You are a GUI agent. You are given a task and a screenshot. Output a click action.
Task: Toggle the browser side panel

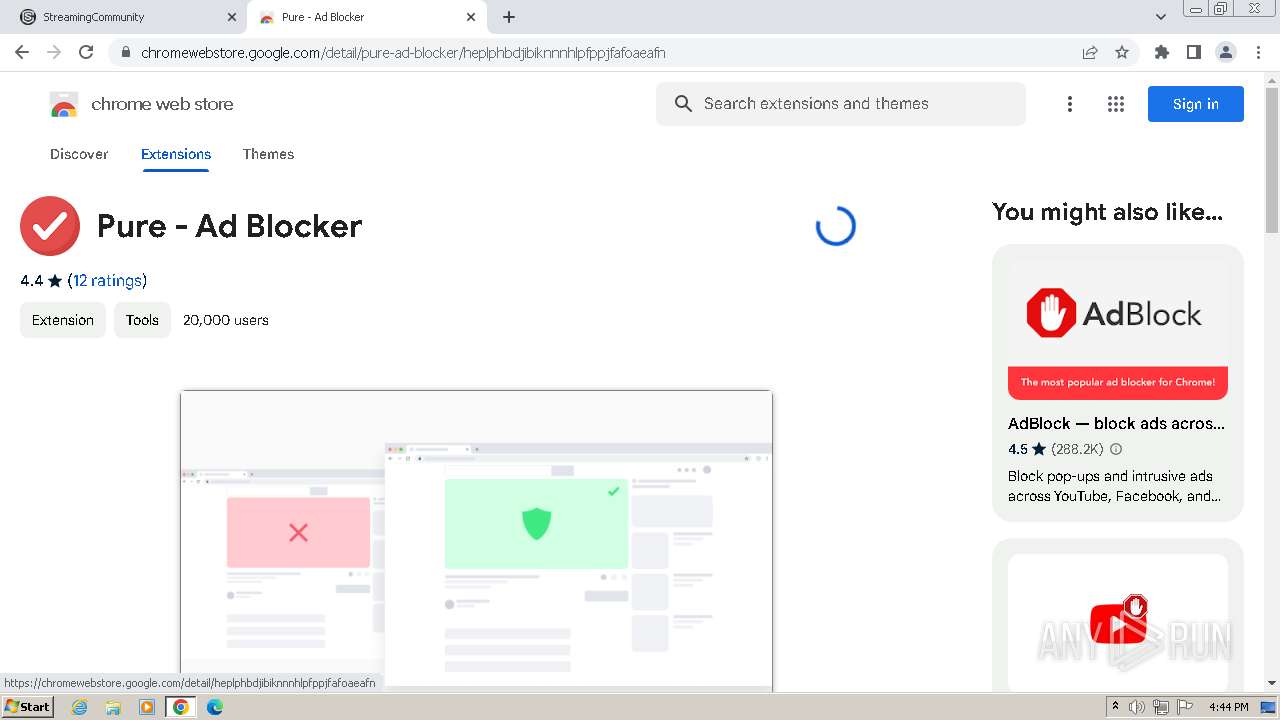[1193, 52]
